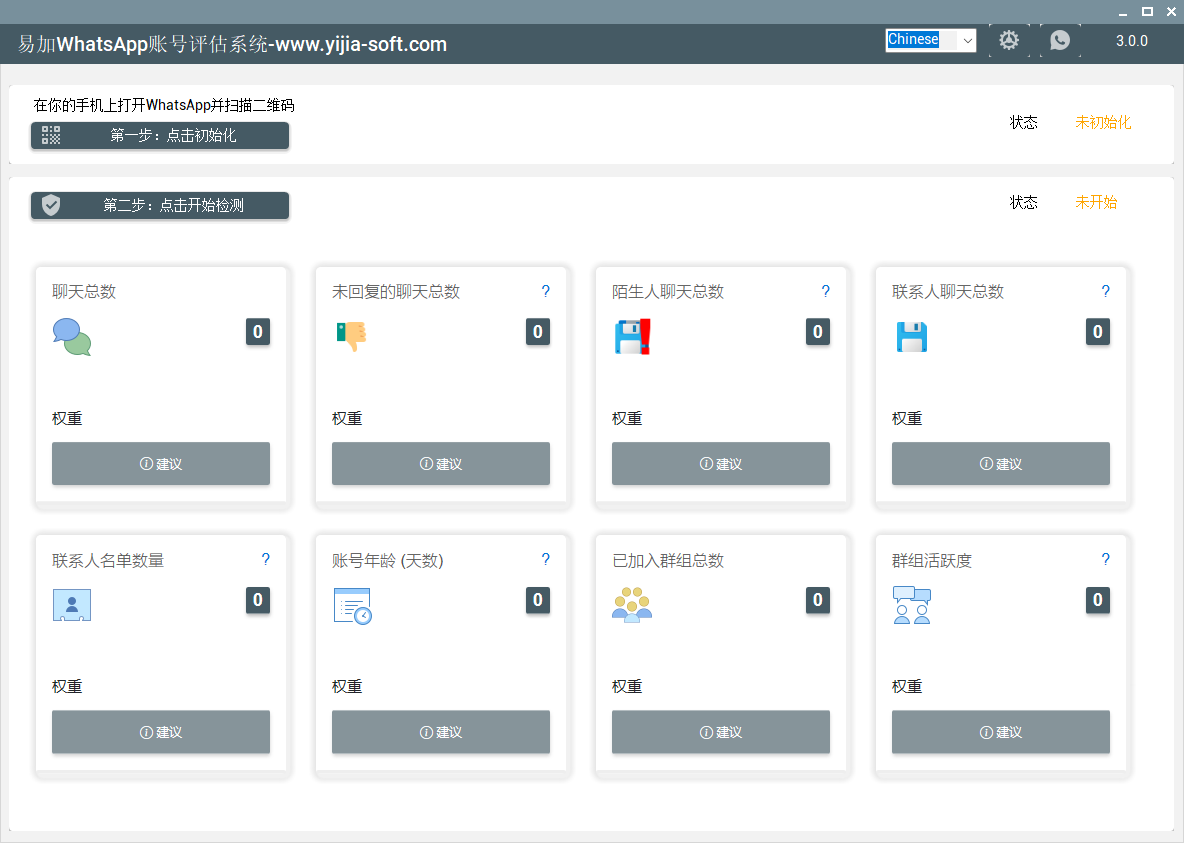1184x843 pixels.
Task: Click the chatting users icon under 群组活跃度
Action: [912, 605]
